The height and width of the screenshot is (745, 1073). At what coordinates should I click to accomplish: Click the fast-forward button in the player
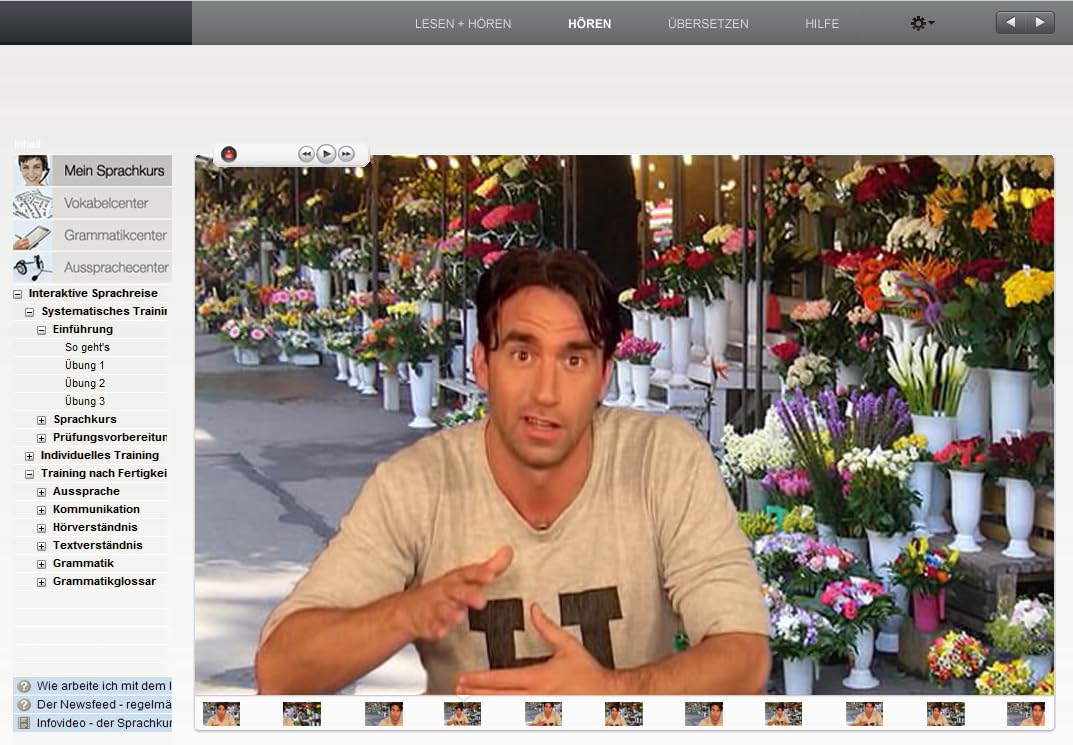tap(347, 155)
